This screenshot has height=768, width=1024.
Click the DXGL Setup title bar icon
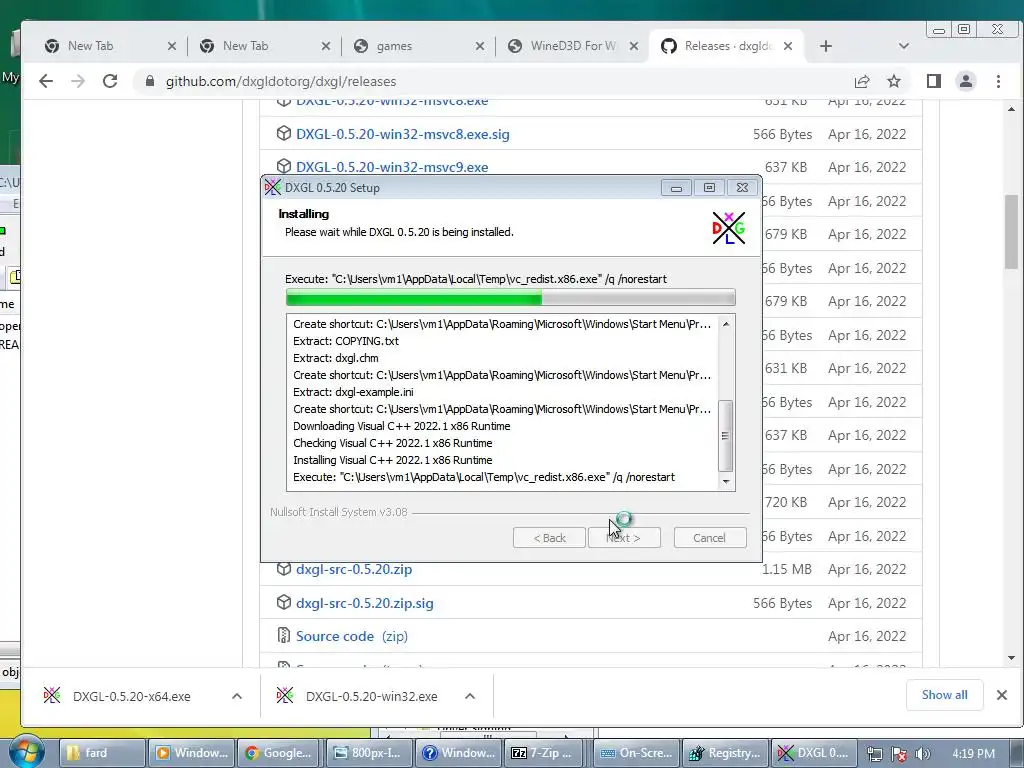(272, 187)
